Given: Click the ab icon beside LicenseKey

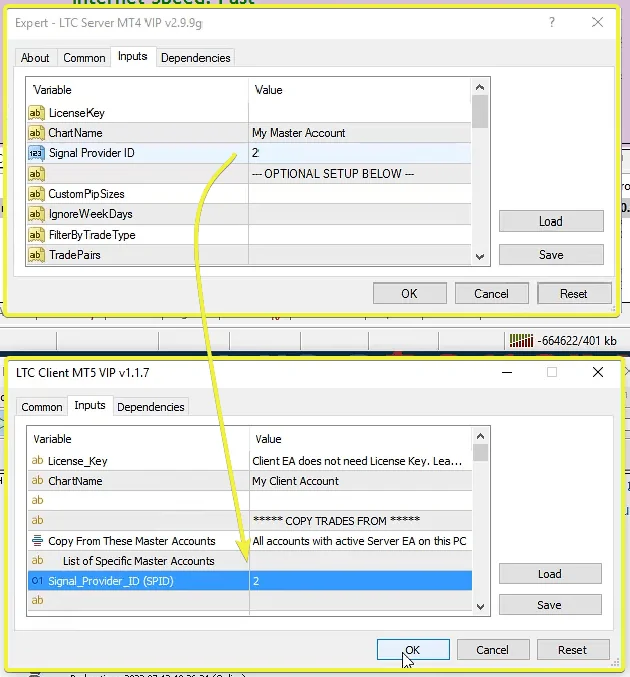Looking at the screenshot, I should point(36,113).
